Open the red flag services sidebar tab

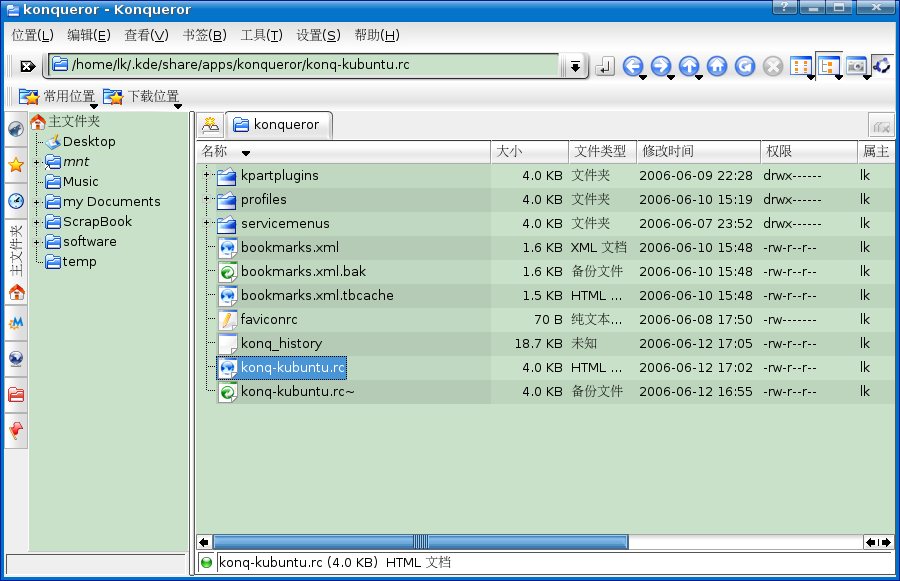16,430
